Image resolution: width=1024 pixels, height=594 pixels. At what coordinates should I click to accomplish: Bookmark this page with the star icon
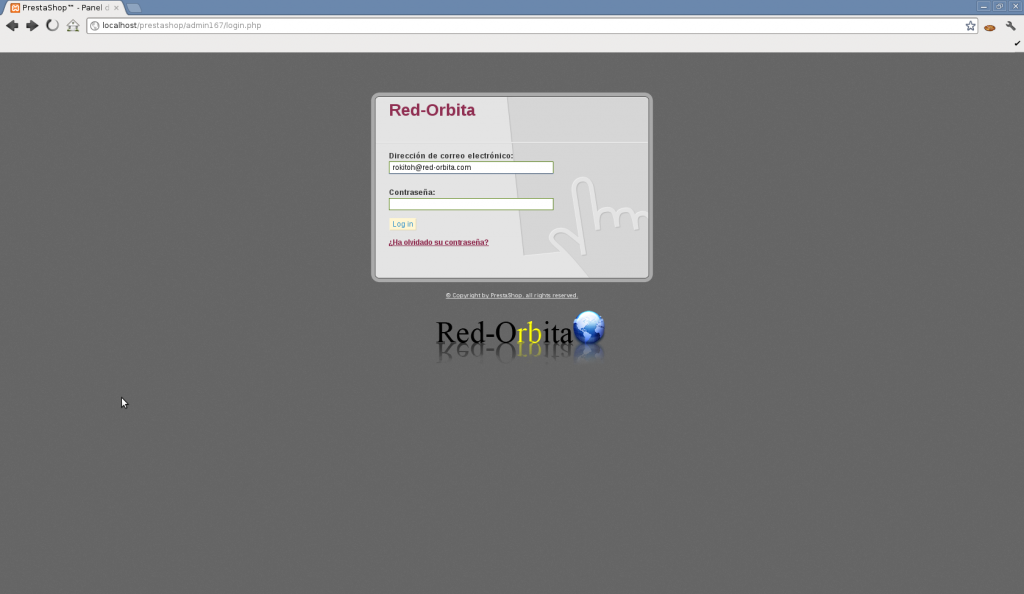(x=970, y=26)
